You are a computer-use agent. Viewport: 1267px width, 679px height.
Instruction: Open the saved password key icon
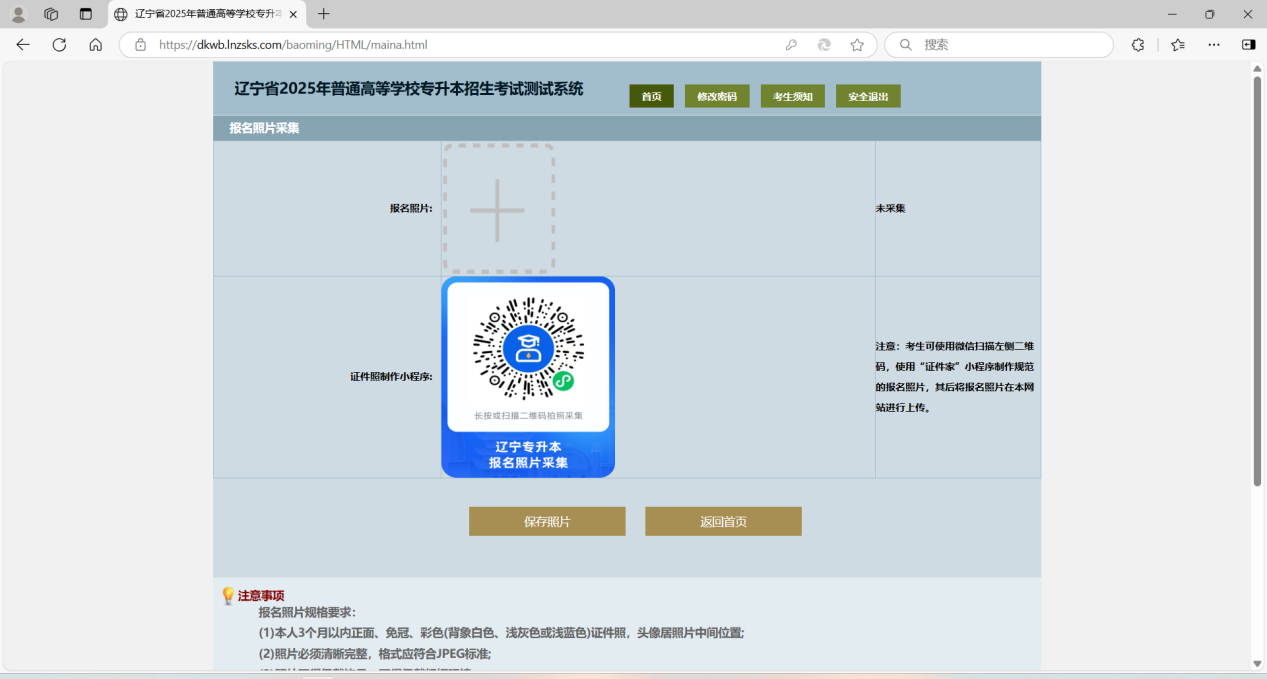pos(791,45)
